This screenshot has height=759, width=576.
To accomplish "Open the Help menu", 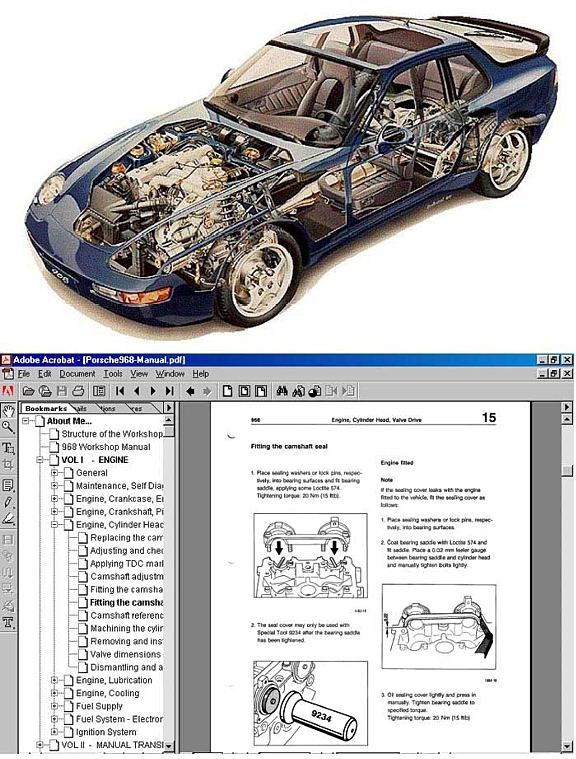I will pos(200,374).
